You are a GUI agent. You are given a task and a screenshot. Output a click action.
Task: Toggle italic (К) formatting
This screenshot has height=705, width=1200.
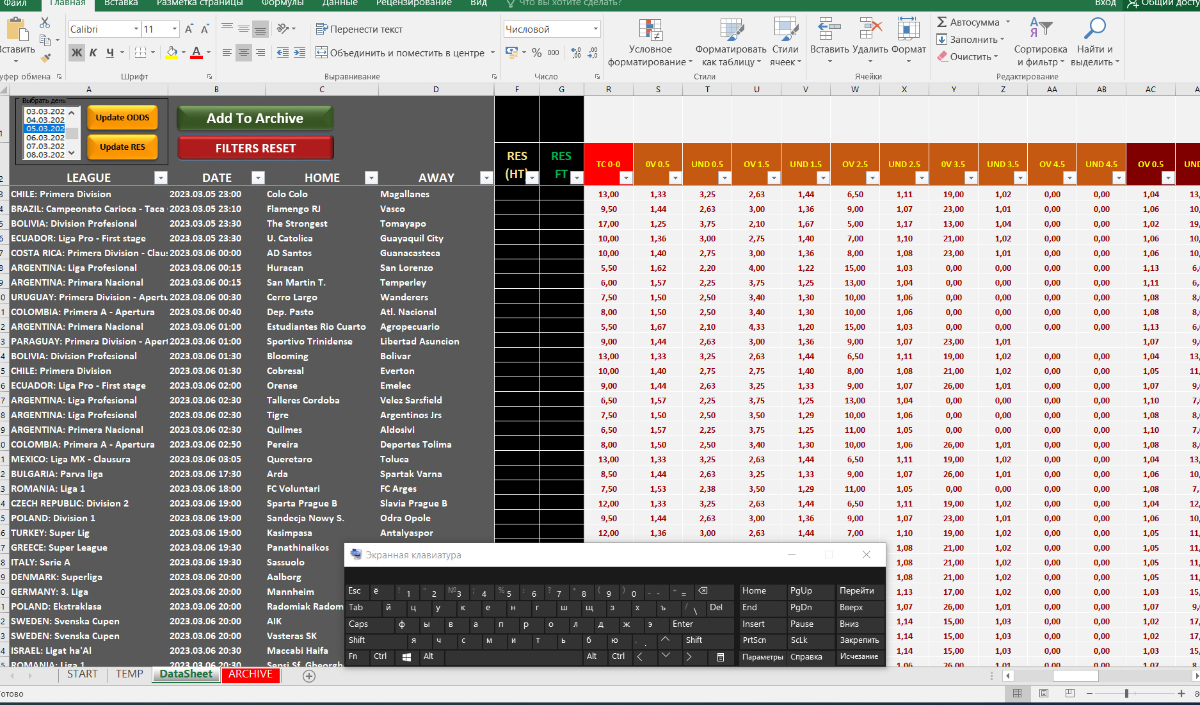(x=94, y=53)
